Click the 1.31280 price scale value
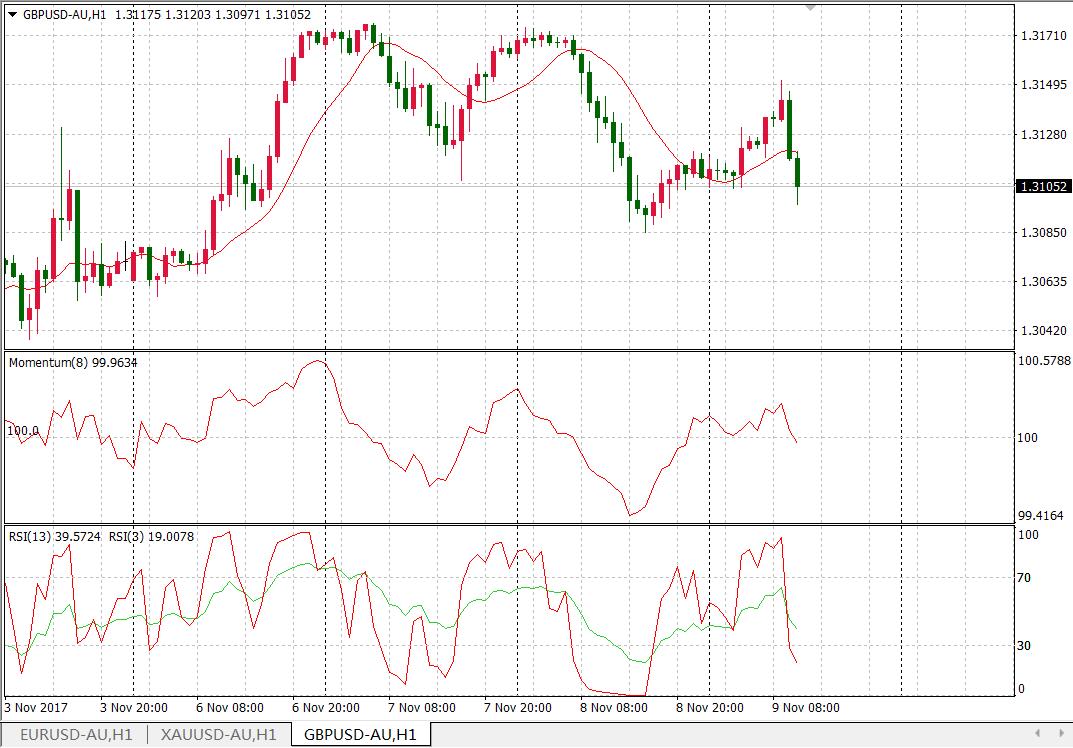The width and height of the screenshot is (1073, 748). click(x=1043, y=134)
